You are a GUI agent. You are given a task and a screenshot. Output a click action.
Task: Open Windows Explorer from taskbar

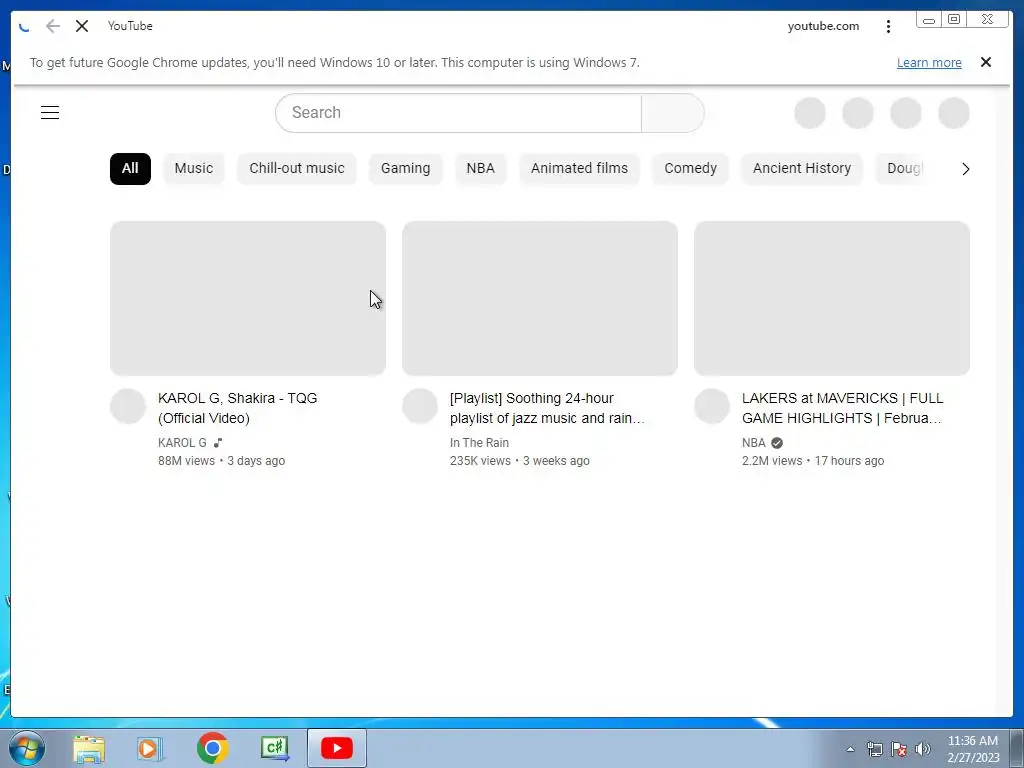click(x=89, y=749)
